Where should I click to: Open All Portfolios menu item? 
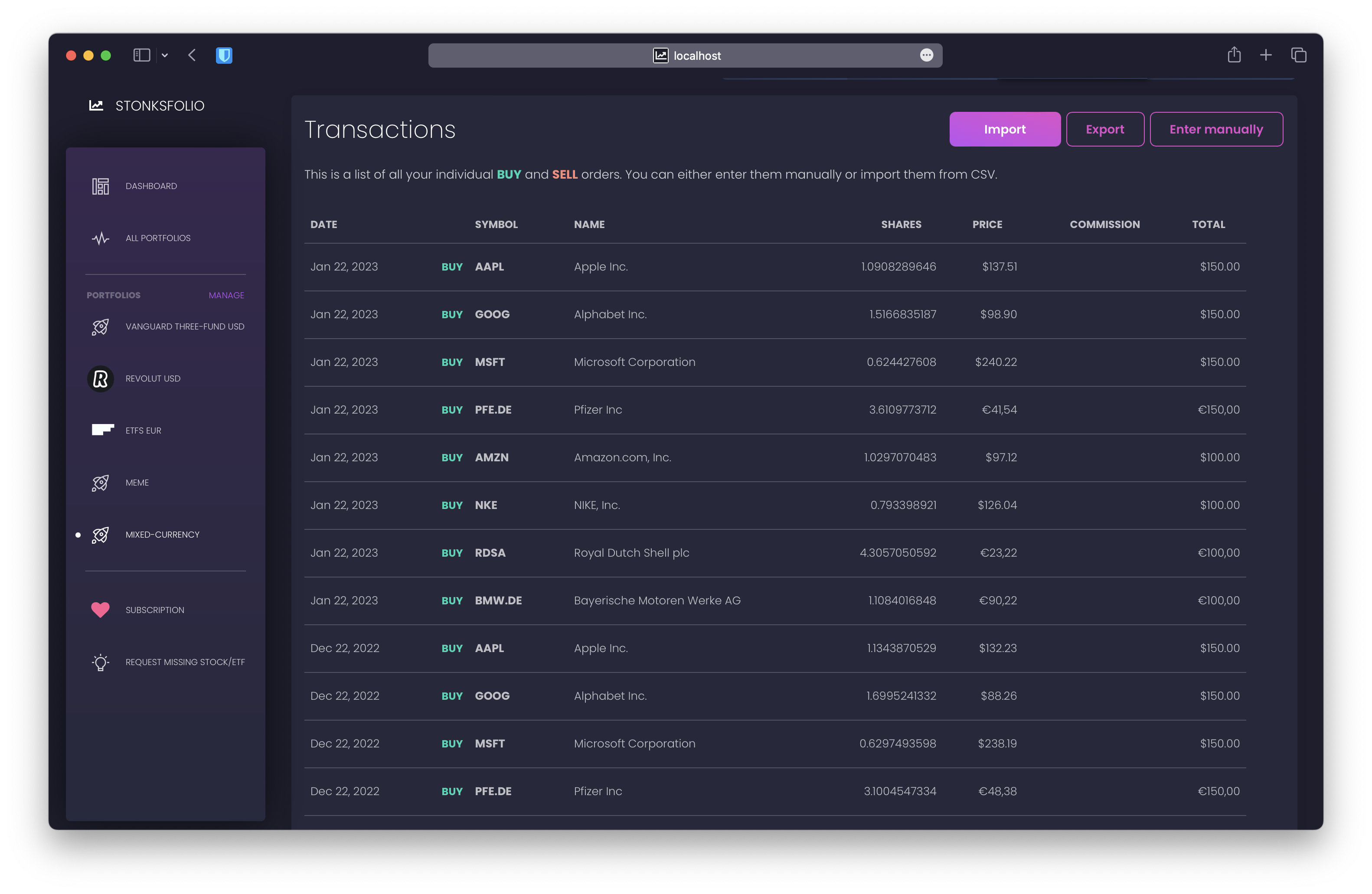pyautogui.click(x=158, y=238)
